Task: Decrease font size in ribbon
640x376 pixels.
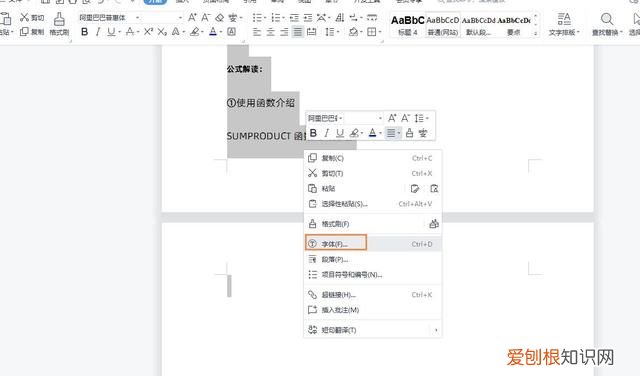Action: click(x=206, y=18)
